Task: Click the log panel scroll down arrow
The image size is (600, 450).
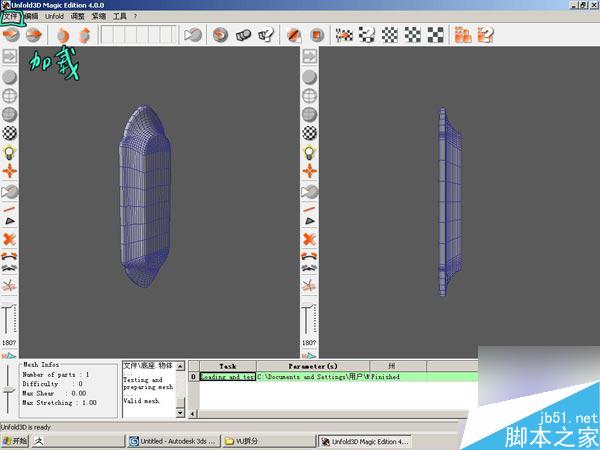Action: tap(180, 412)
